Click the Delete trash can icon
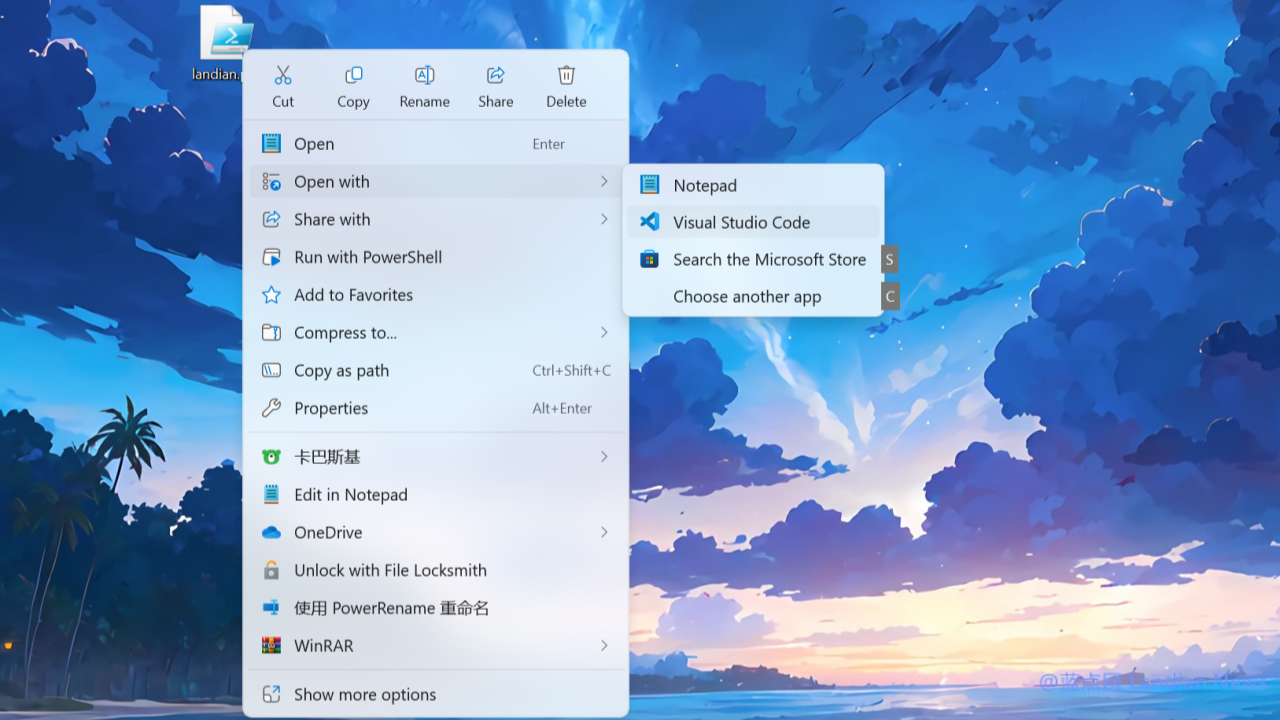Image resolution: width=1280 pixels, height=720 pixels. [566, 76]
